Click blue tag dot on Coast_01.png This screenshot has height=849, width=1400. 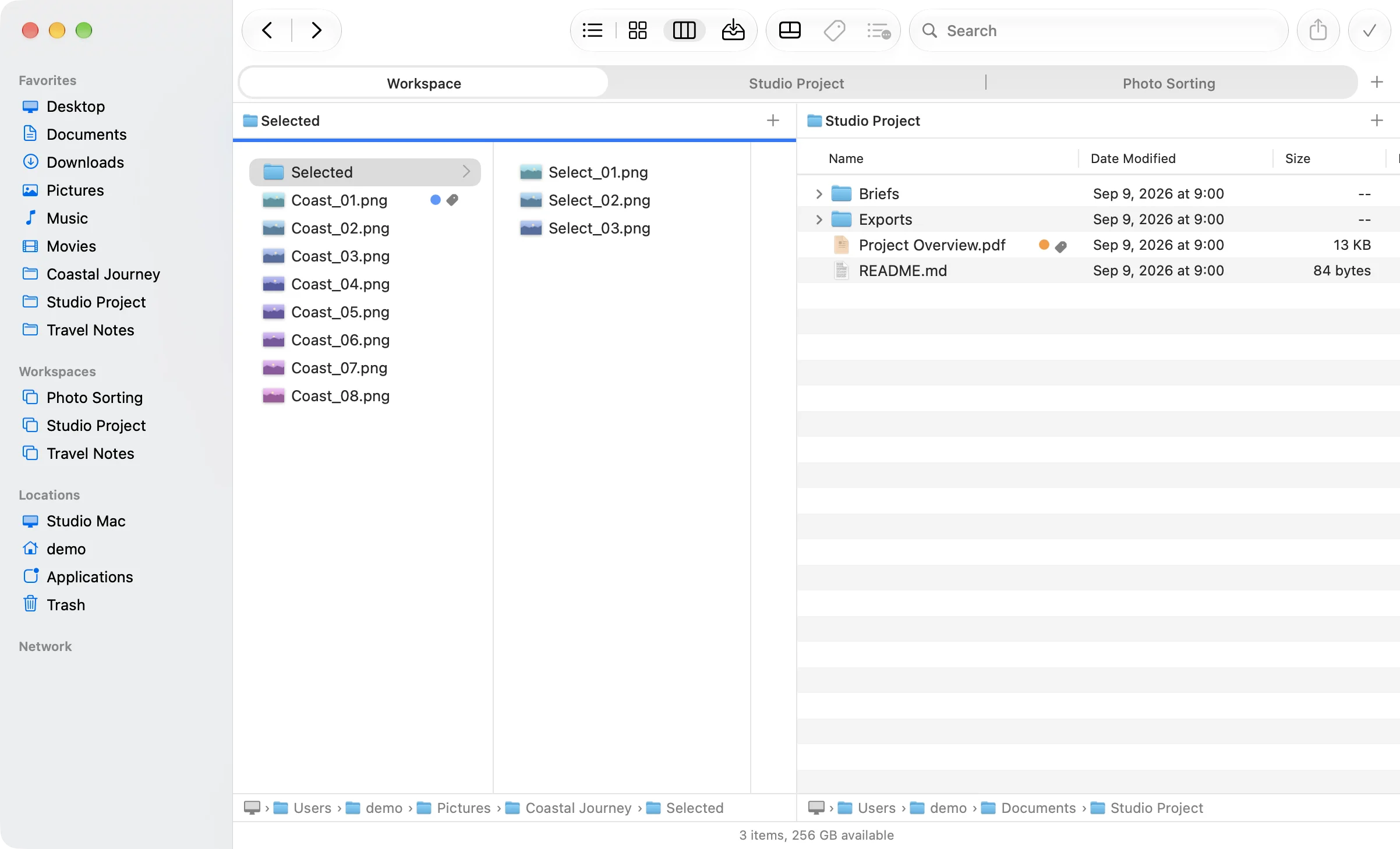point(435,200)
